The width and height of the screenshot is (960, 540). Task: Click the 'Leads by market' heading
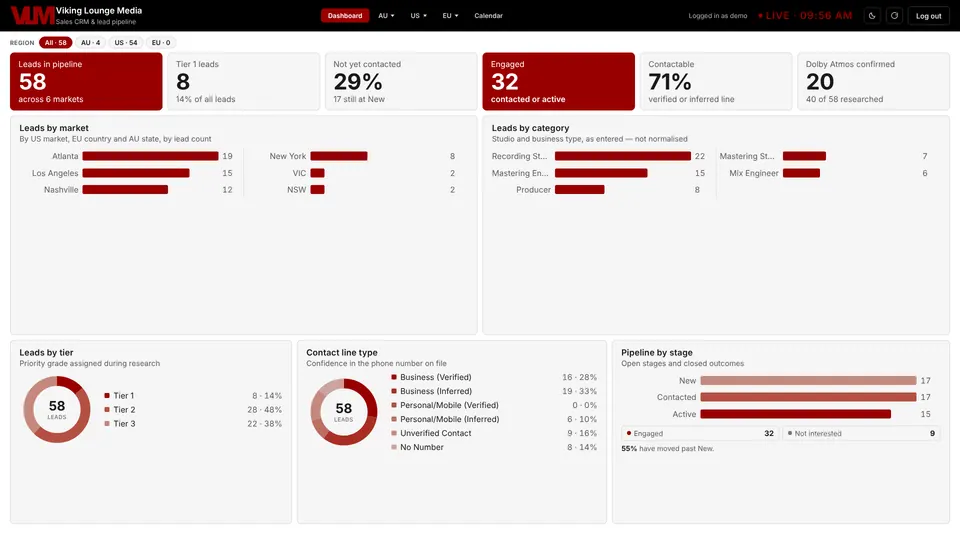click(x=54, y=128)
